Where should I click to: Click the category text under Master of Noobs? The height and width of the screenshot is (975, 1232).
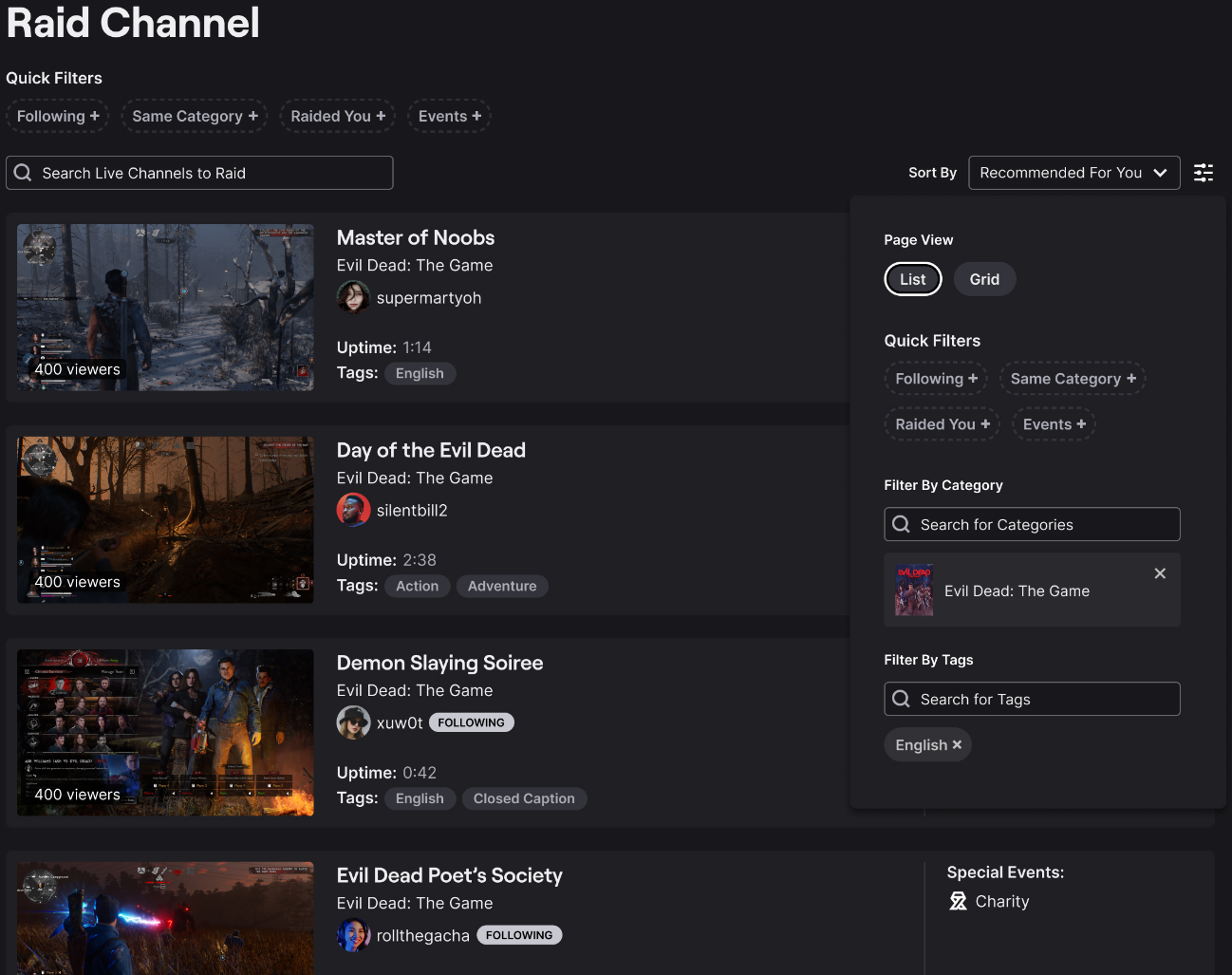pyautogui.click(x=415, y=265)
